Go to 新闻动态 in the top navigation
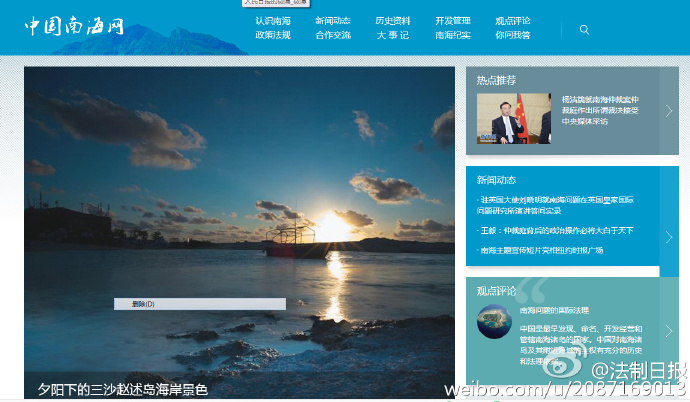This screenshot has width=690, height=402. (x=333, y=20)
